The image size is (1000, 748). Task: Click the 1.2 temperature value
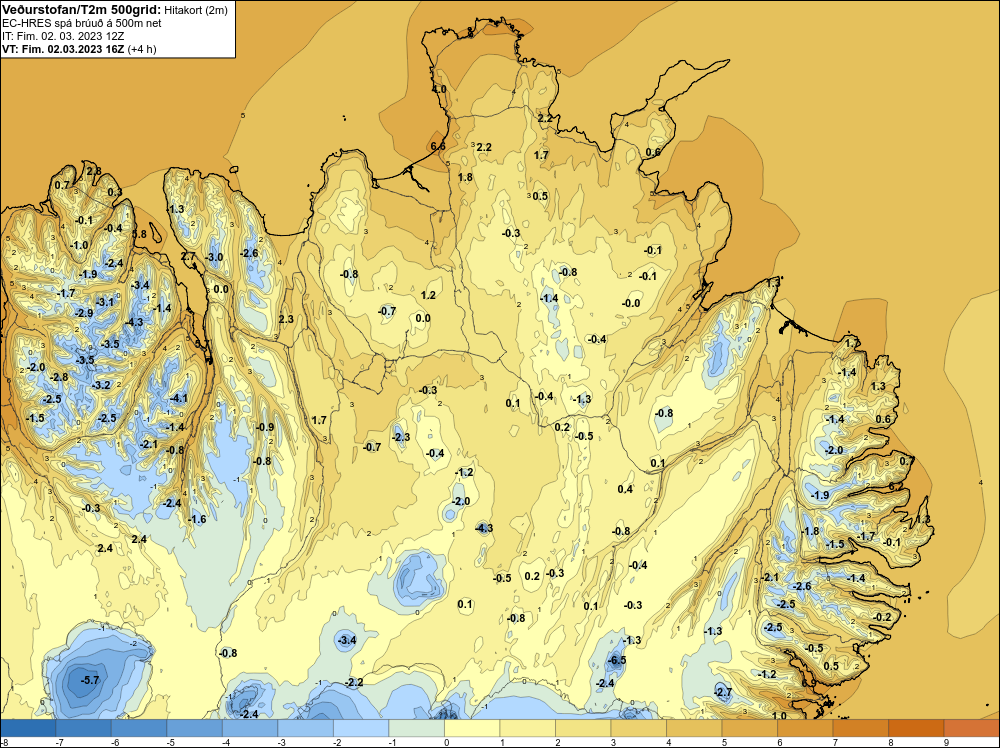point(428,295)
